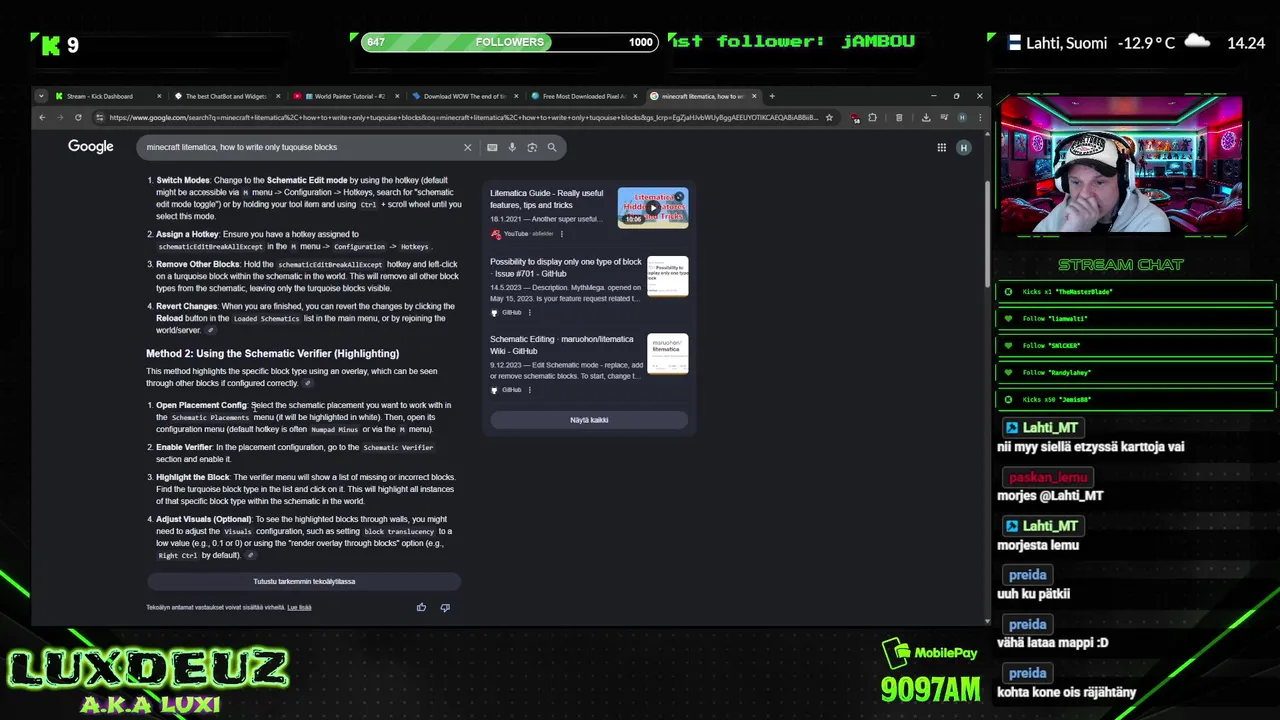Image resolution: width=1280 pixels, height=720 pixels.
Task: Open the Issue #701 GitHub result thumbnail
Action: tap(667, 276)
